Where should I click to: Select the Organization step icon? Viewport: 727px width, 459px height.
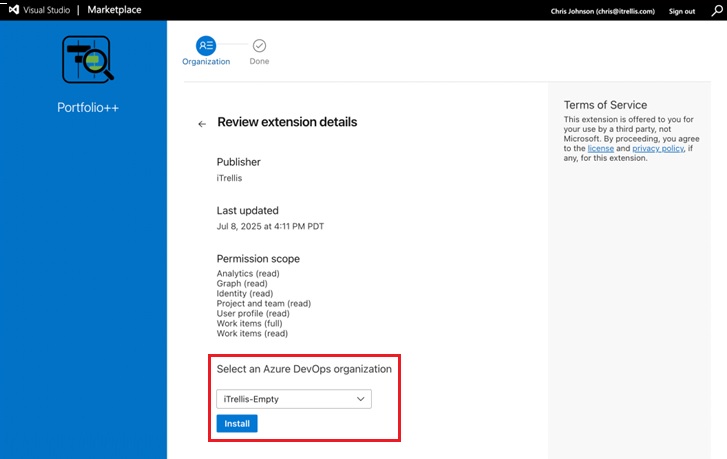(206, 45)
